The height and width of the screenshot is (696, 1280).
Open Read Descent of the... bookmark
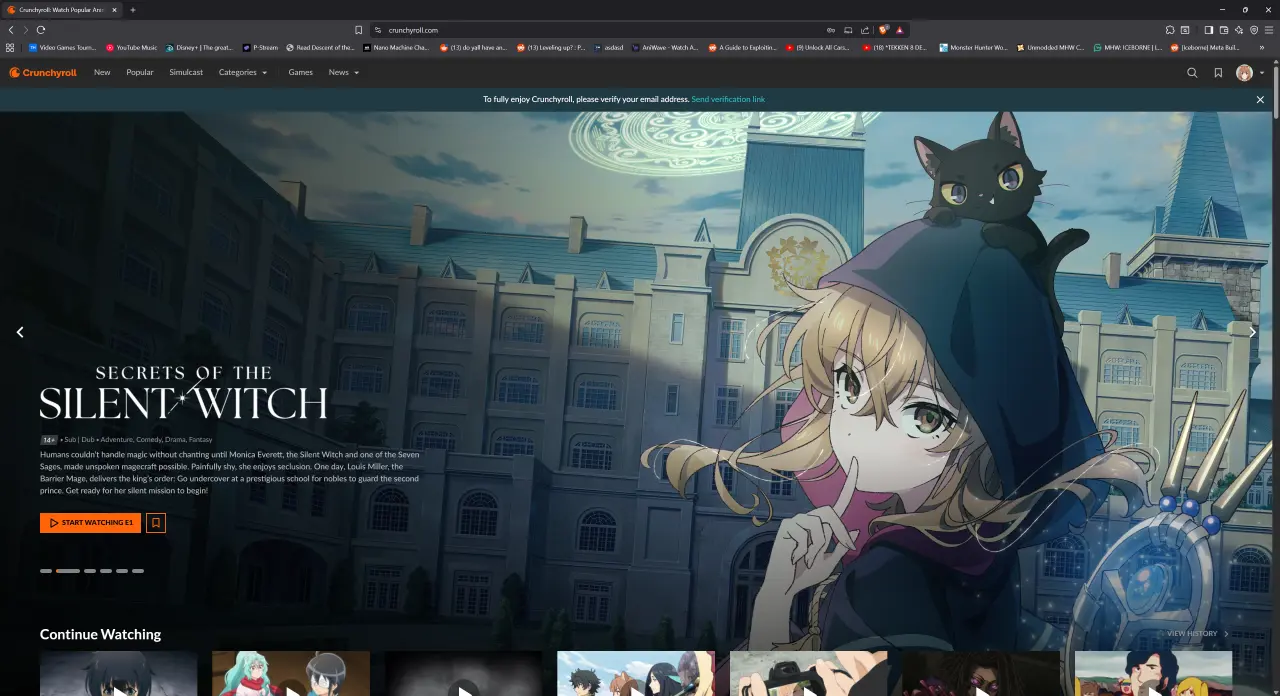(321, 47)
